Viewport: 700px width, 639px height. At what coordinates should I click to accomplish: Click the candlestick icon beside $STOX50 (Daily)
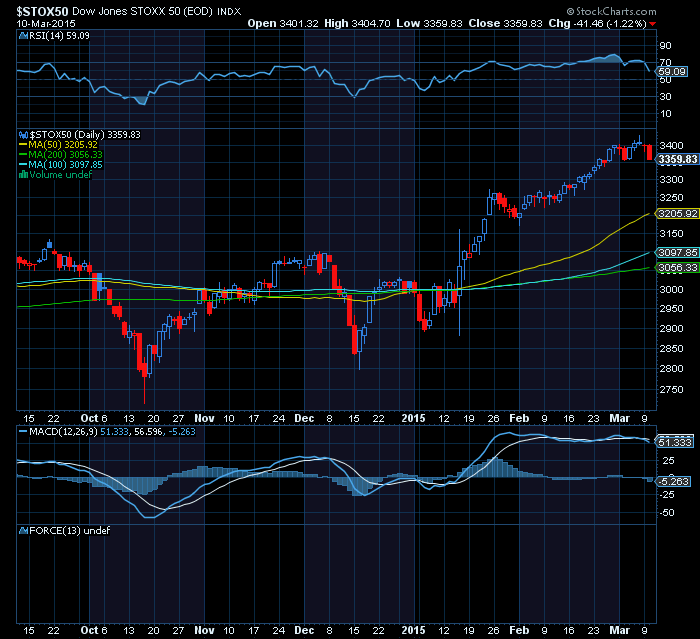[24, 135]
